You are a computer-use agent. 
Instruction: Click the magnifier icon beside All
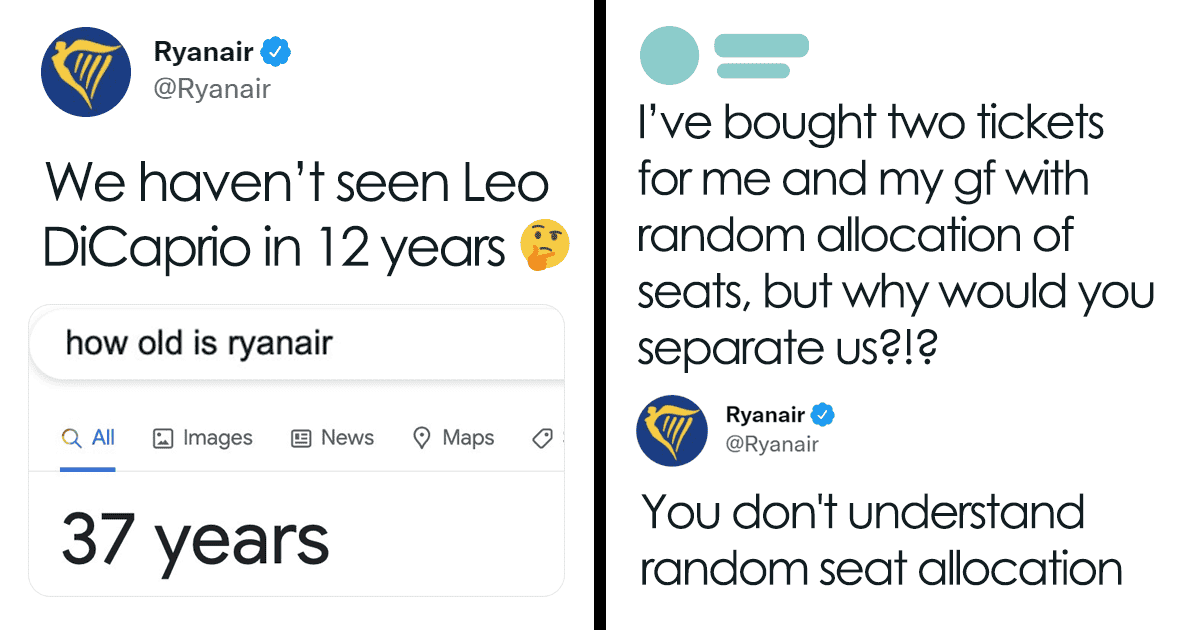[x=71, y=438]
